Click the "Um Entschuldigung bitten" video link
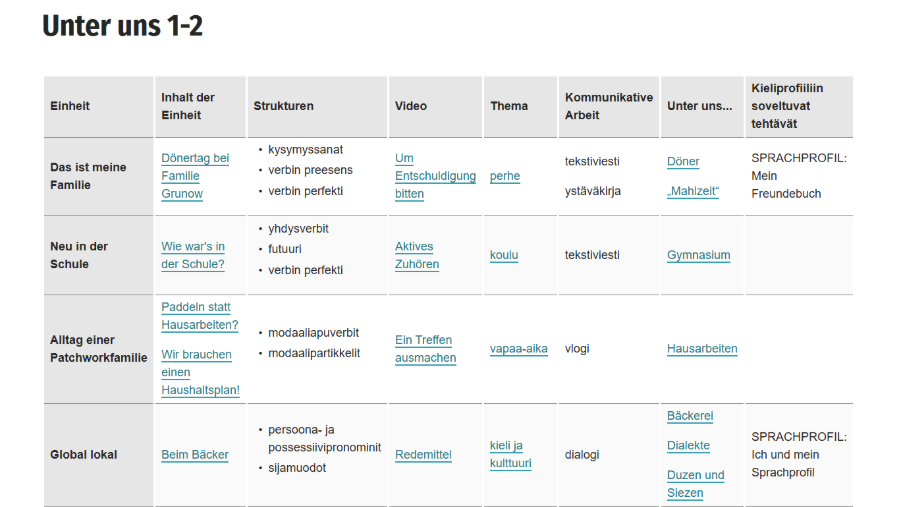Image resolution: width=901 pixels, height=507 pixels. (x=435, y=176)
